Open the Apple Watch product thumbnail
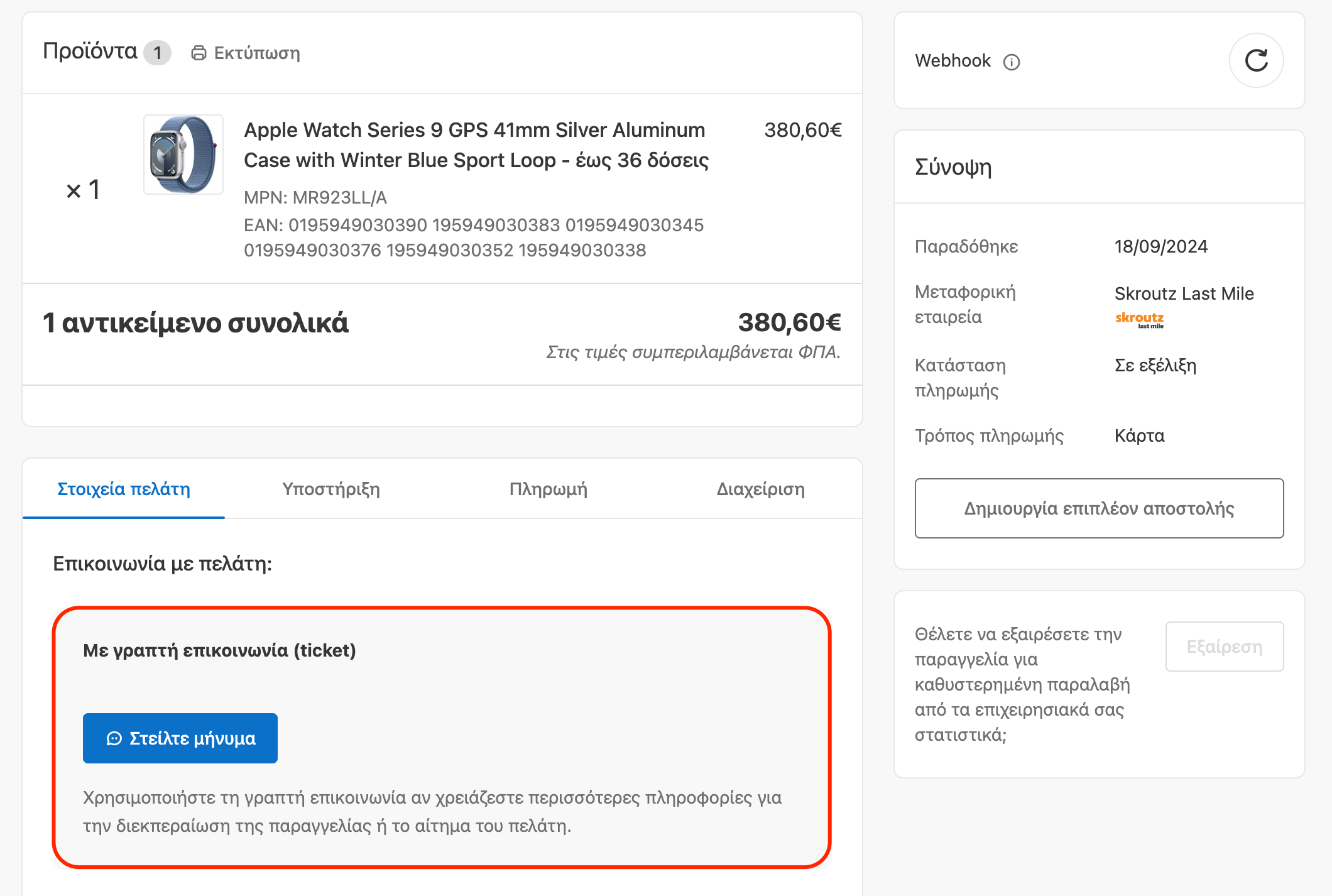Screen dimensions: 1332x896 [183, 155]
